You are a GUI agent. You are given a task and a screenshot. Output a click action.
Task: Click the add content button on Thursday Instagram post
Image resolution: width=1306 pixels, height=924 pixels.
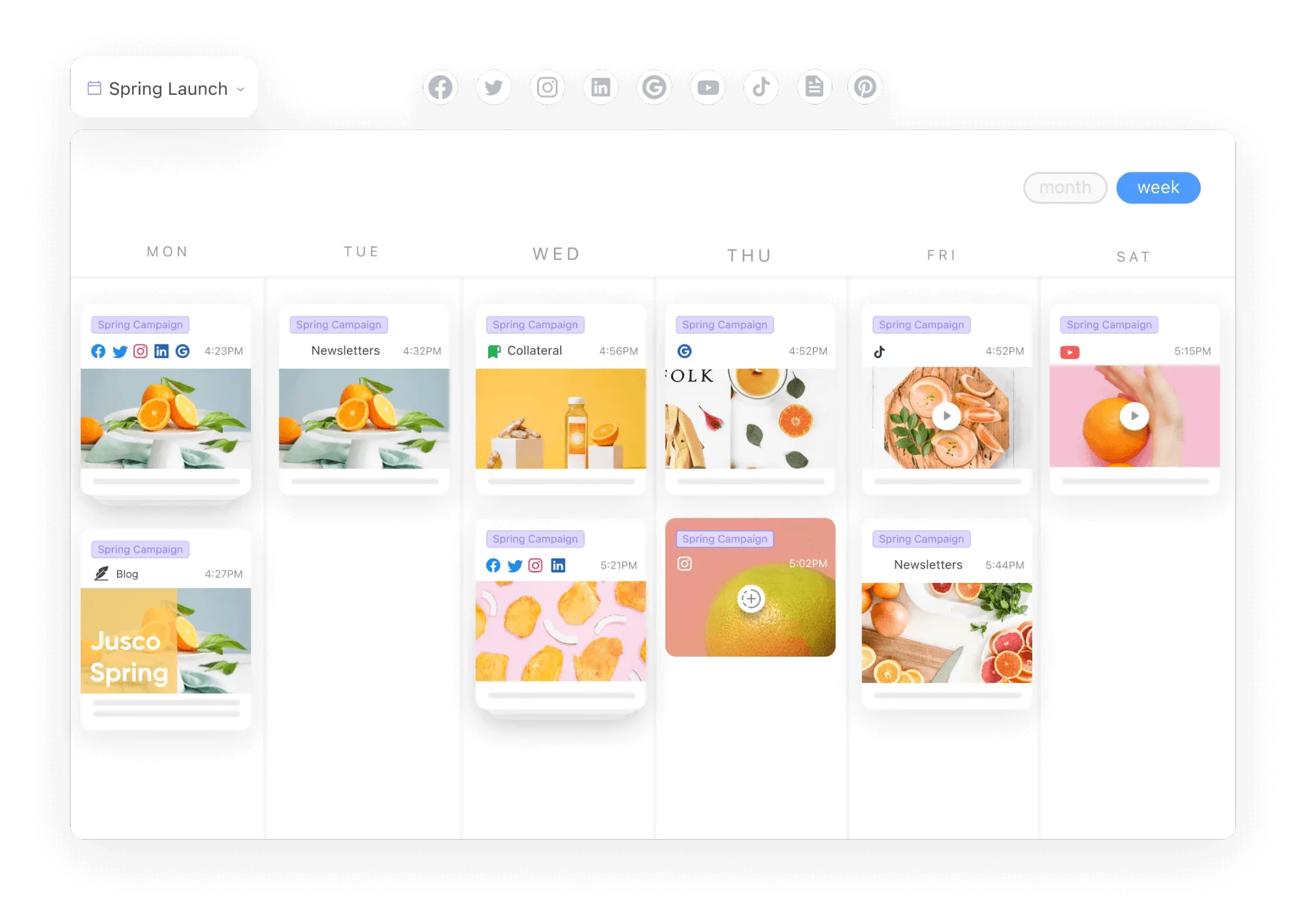tap(751, 598)
